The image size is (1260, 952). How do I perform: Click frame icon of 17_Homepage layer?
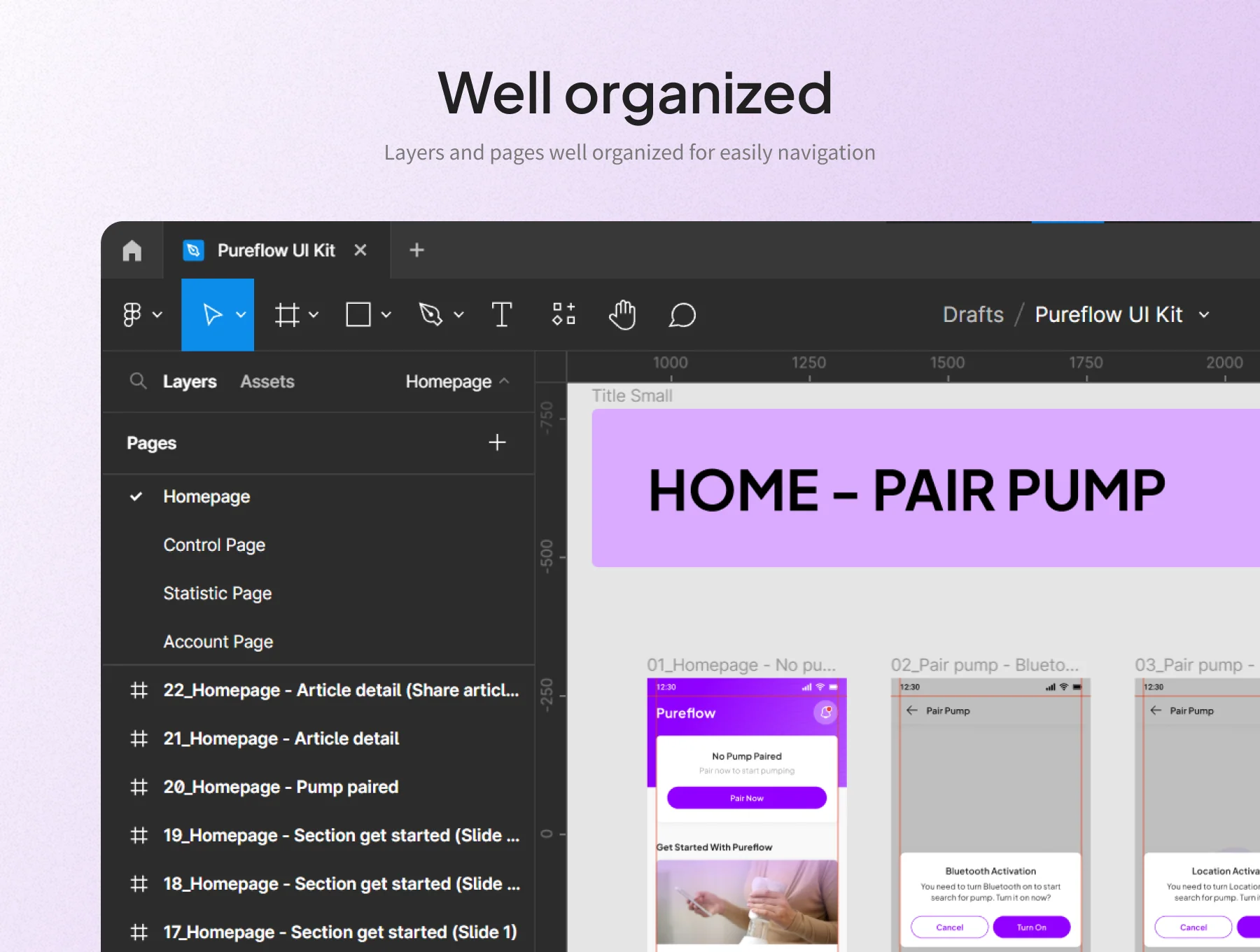pyautogui.click(x=139, y=932)
